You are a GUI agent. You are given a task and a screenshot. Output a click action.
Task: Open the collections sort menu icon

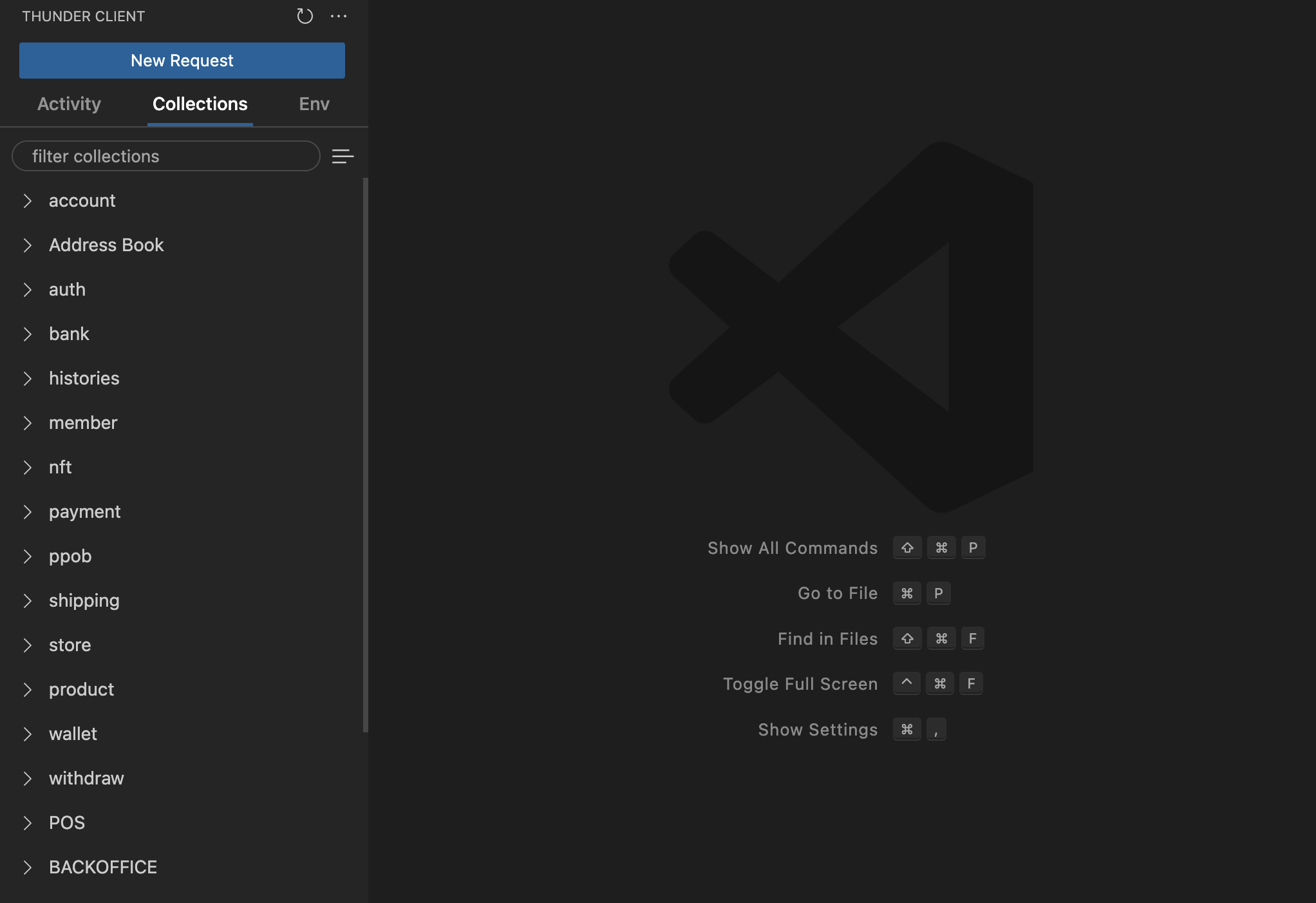click(343, 157)
